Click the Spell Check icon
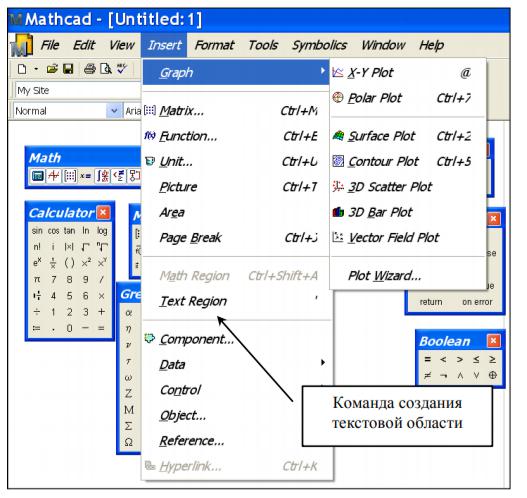The height and width of the screenshot is (498, 527). click(x=122, y=69)
